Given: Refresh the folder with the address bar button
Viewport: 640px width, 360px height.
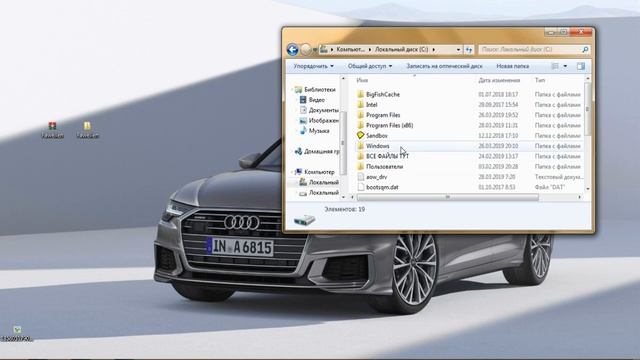Looking at the screenshot, I should [x=469, y=49].
